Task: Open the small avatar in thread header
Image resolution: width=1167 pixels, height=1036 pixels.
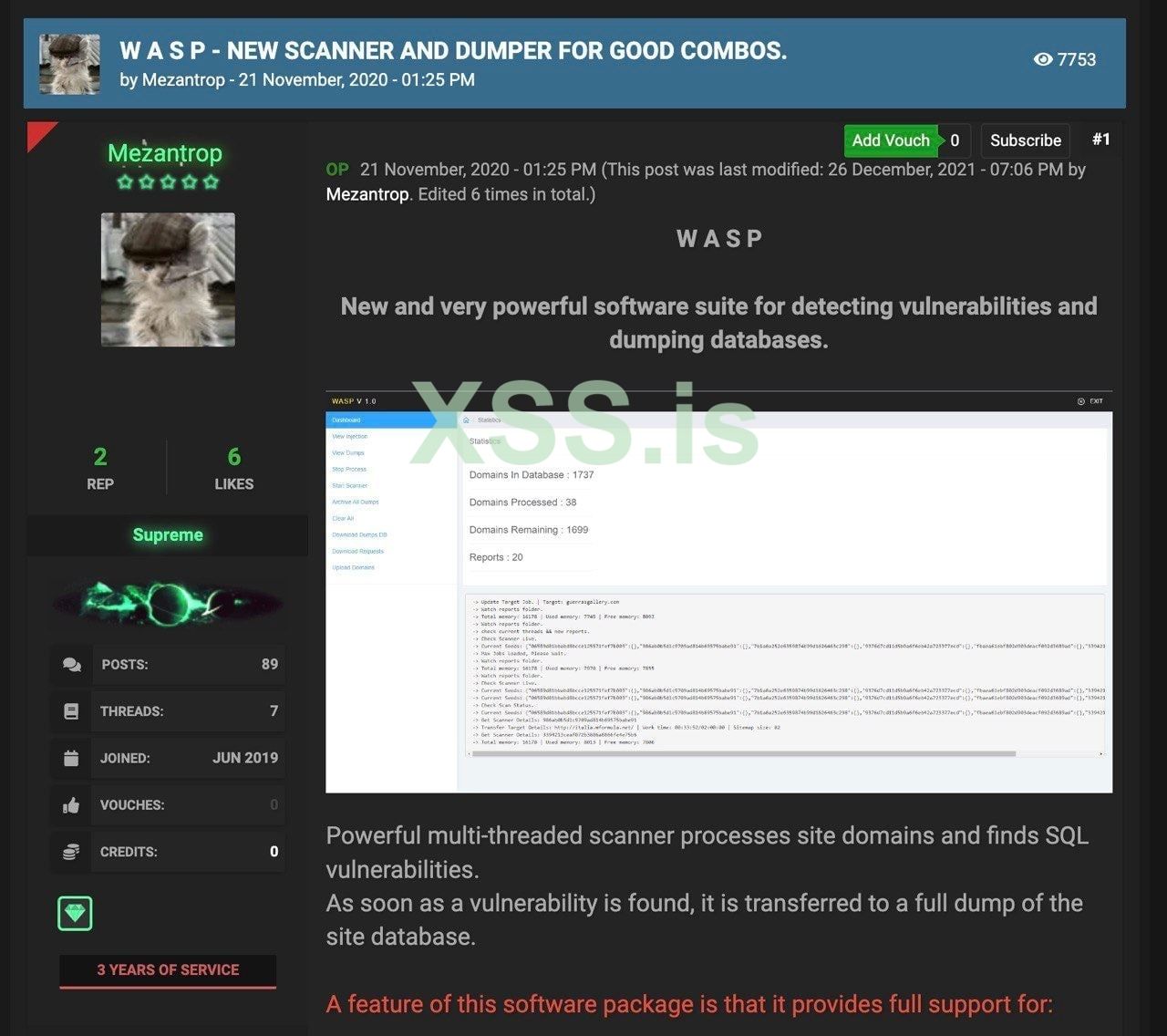Action: 69,65
